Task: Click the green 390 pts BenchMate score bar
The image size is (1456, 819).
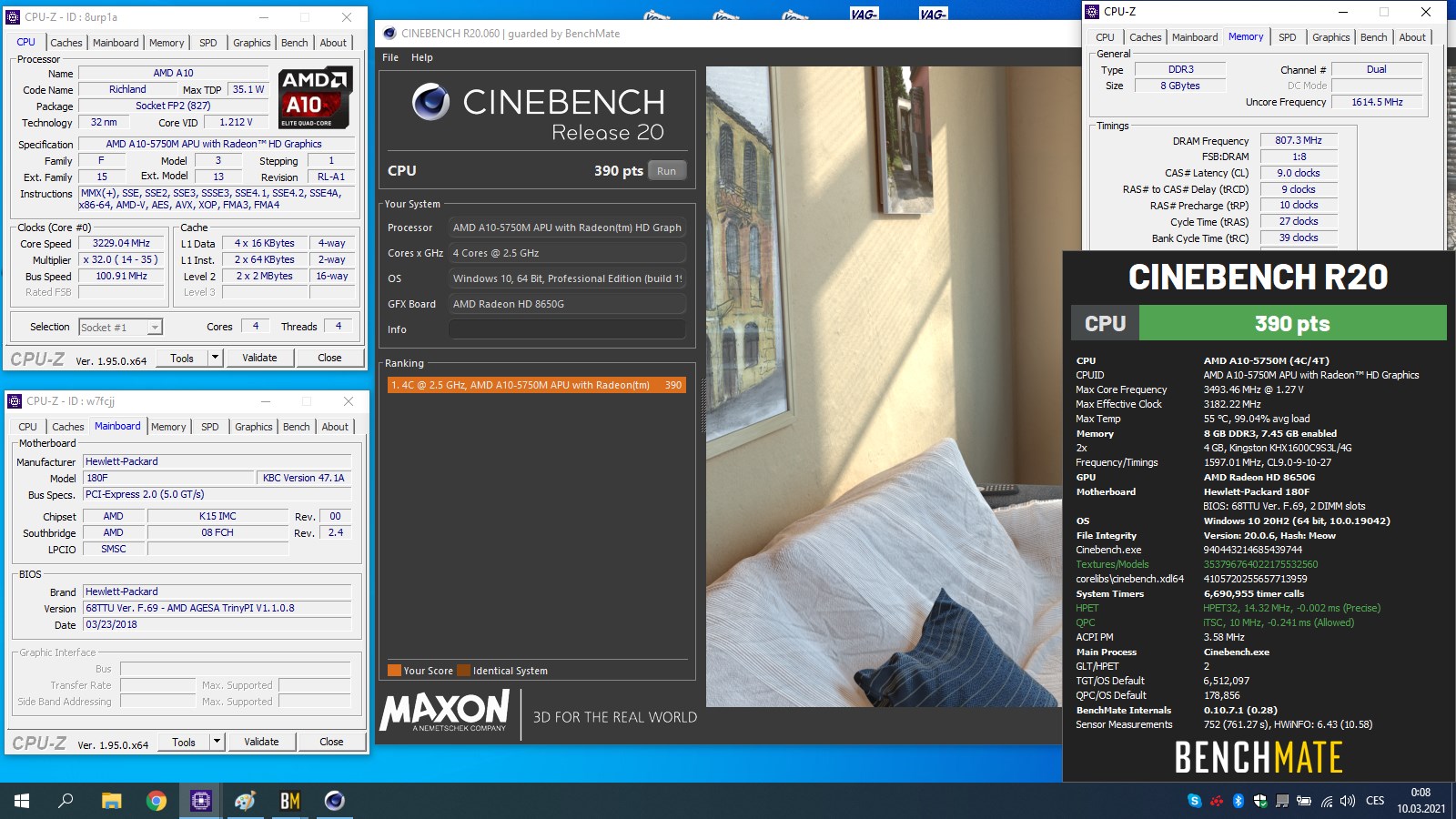Action: [1292, 323]
